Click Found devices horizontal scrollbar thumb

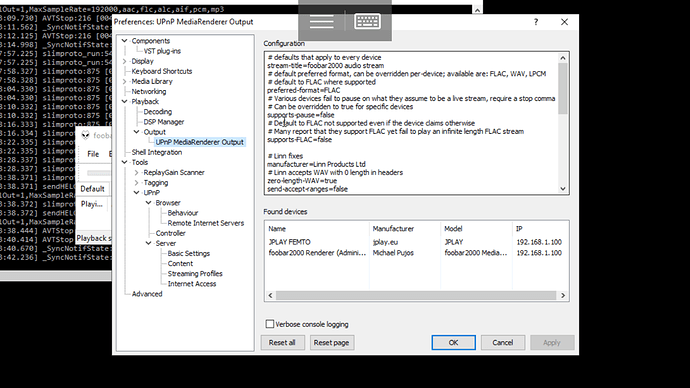(x=416, y=296)
